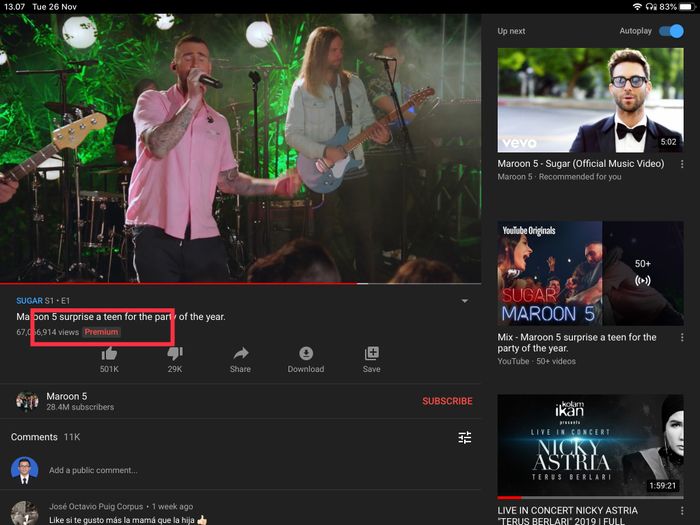Tap the comment Like si te gusto más
The width and height of the screenshot is (700, 525).
(x=128, y=520)
